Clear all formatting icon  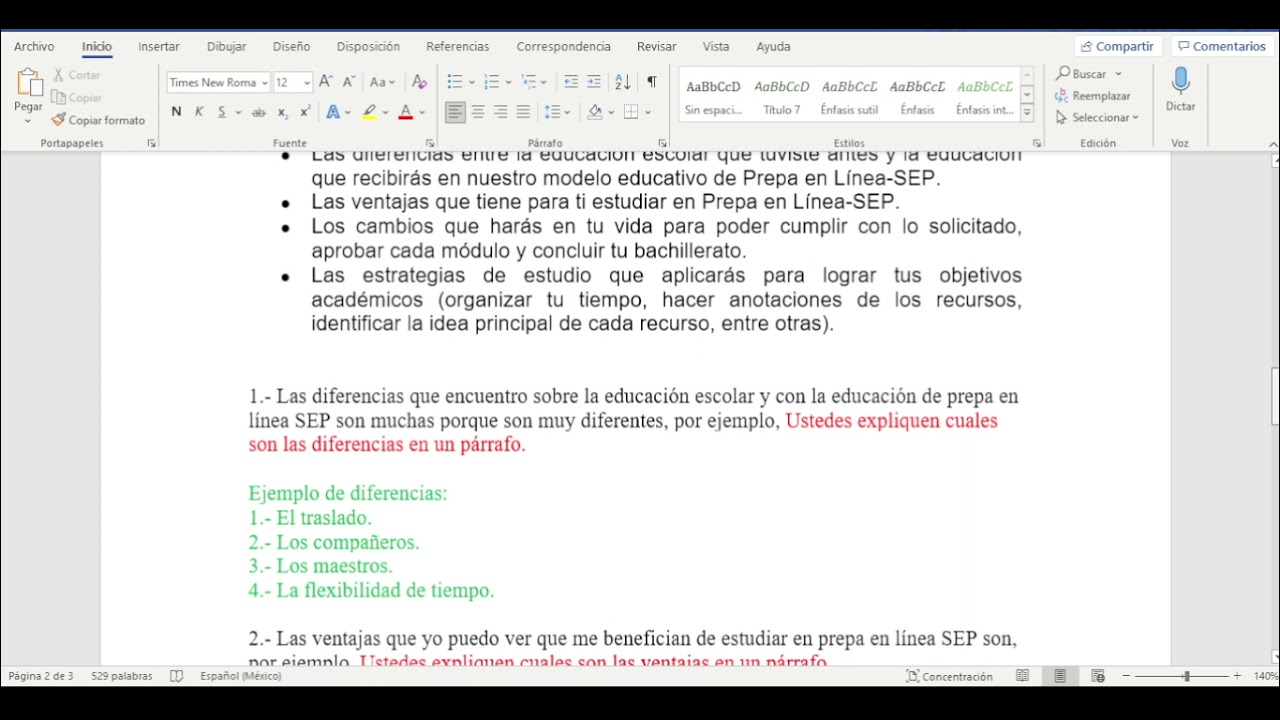pos(420,82)
